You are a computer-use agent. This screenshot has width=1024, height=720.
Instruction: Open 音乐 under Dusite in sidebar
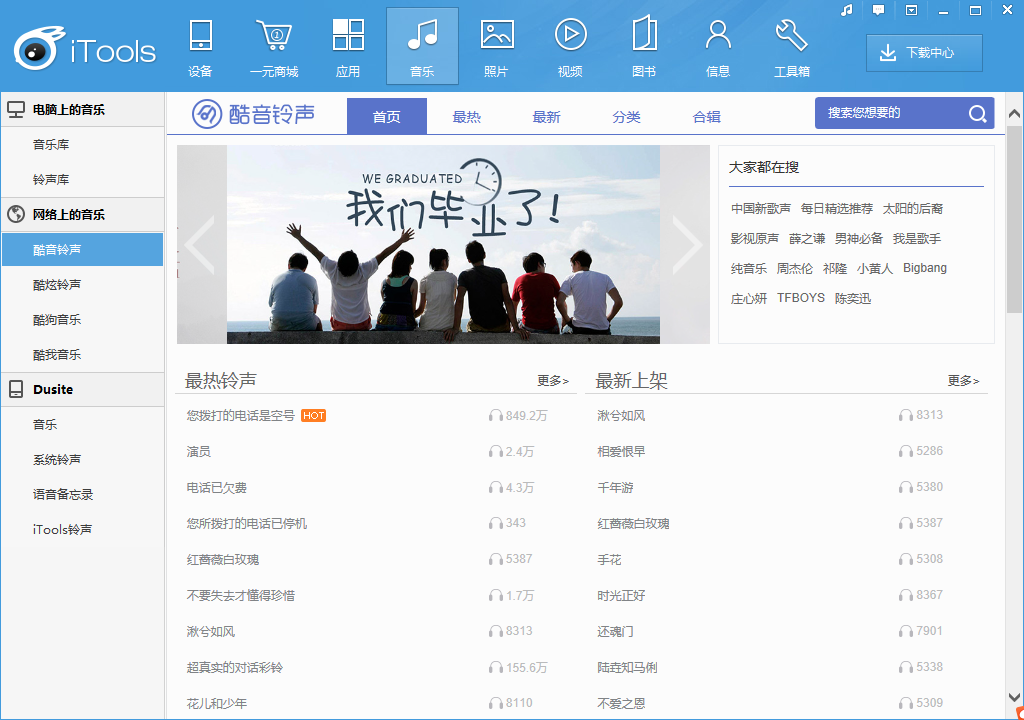pyautogui.click(x=82, y=425)
